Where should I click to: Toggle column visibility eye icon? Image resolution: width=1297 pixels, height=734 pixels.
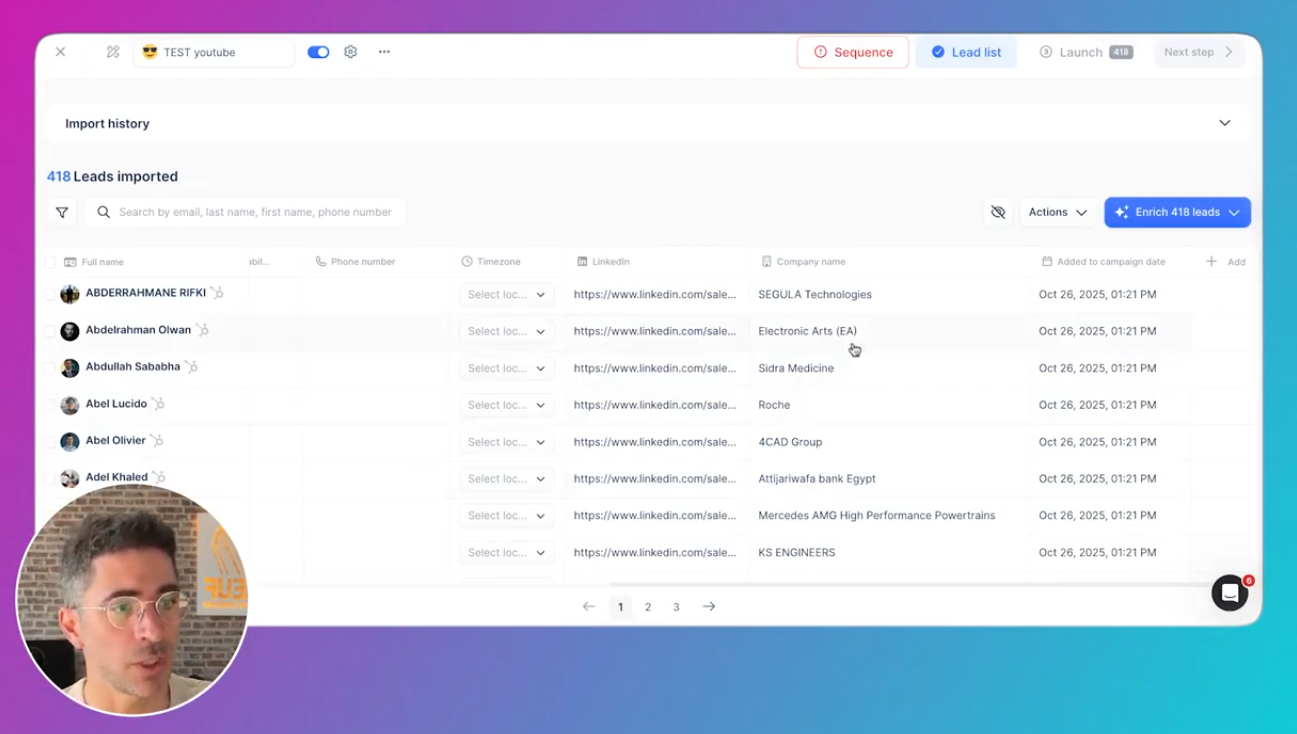click(998, 212)
